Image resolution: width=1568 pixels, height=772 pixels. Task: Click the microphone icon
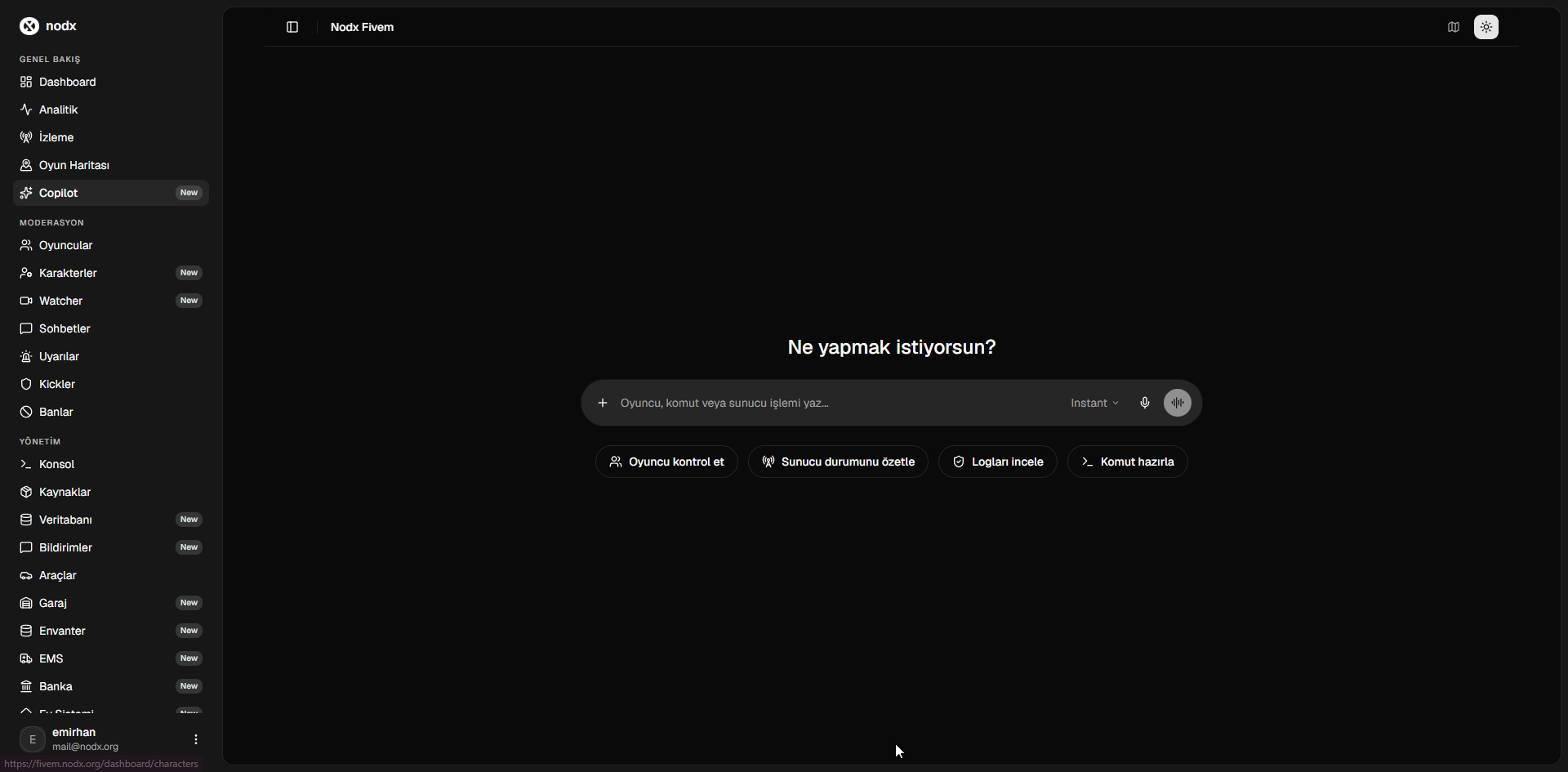[1145, 403]
